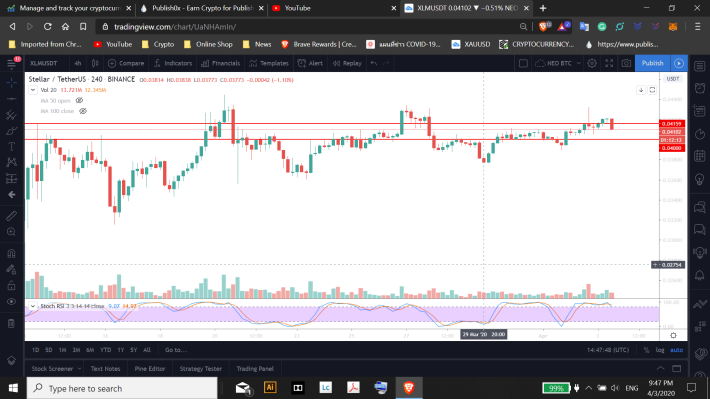Open the Pine Editor tab

coord(150,369)
